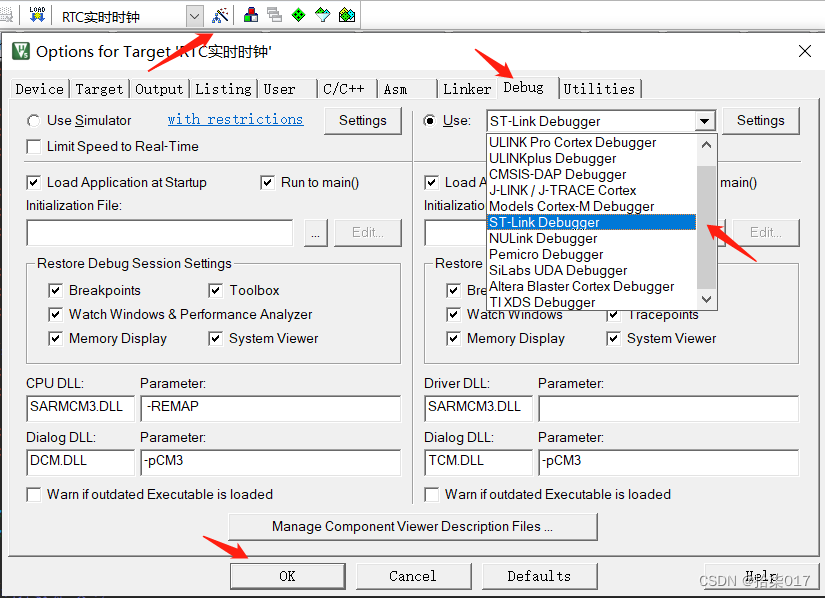Open the Output tab
The image size is (825, 598).
159,89
